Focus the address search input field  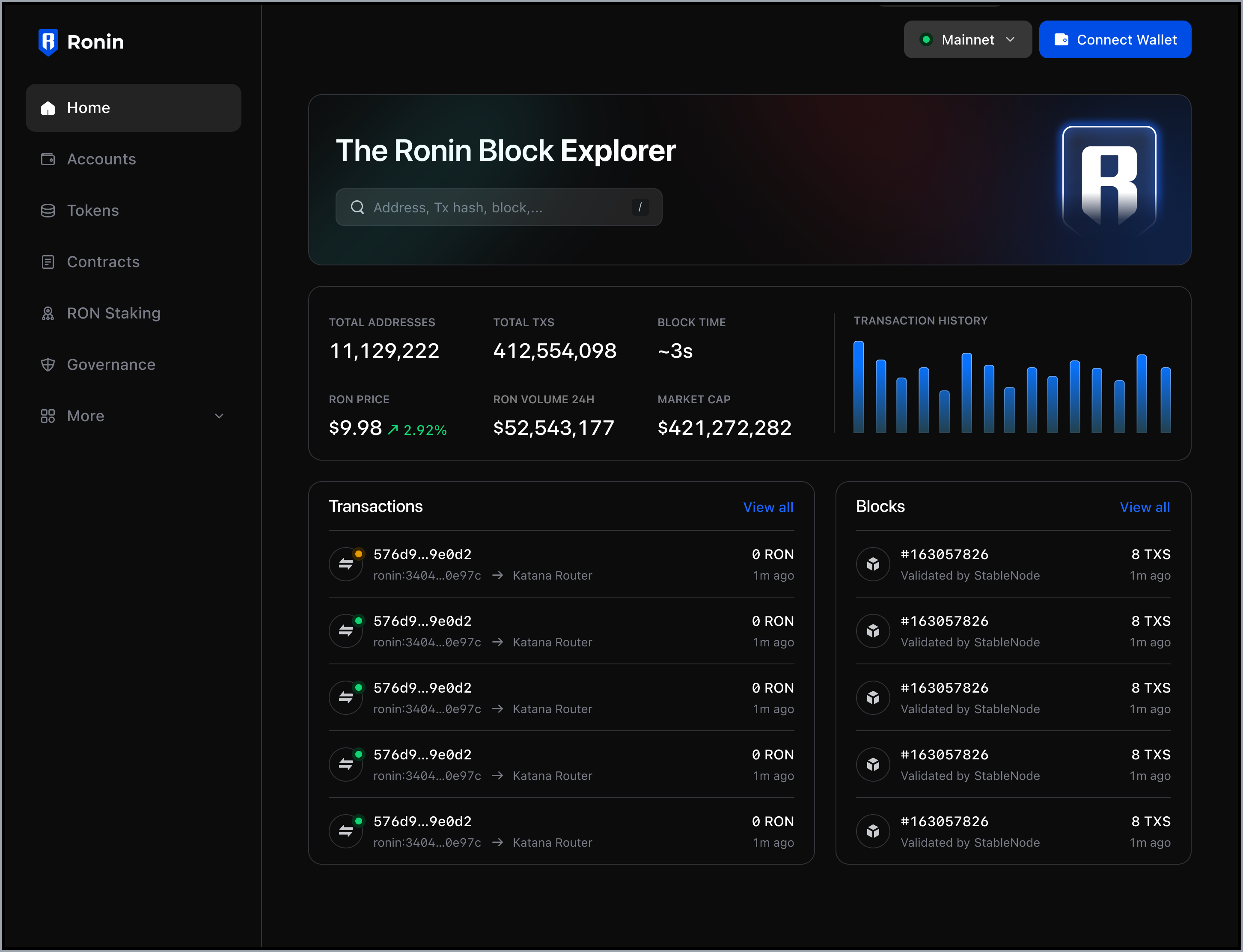499,208
